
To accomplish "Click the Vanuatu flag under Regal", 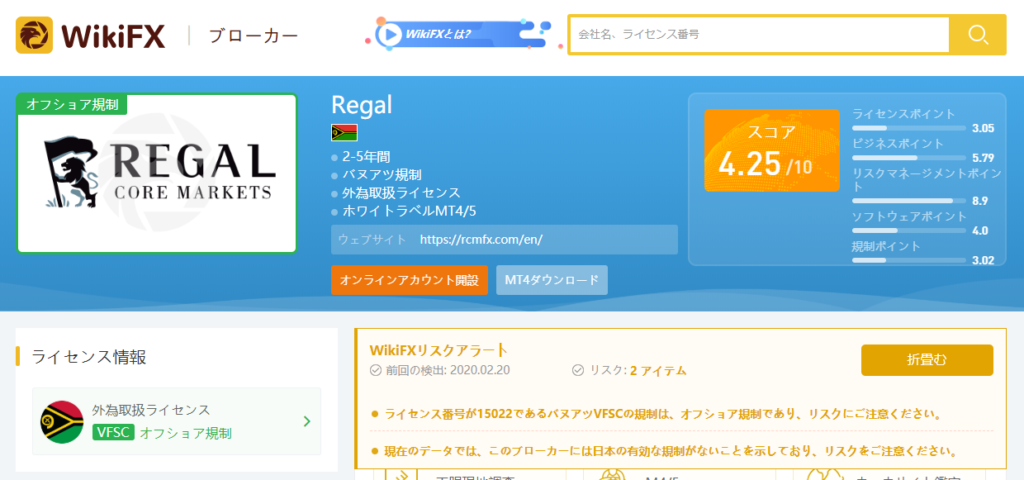I will tap(344, 132).
